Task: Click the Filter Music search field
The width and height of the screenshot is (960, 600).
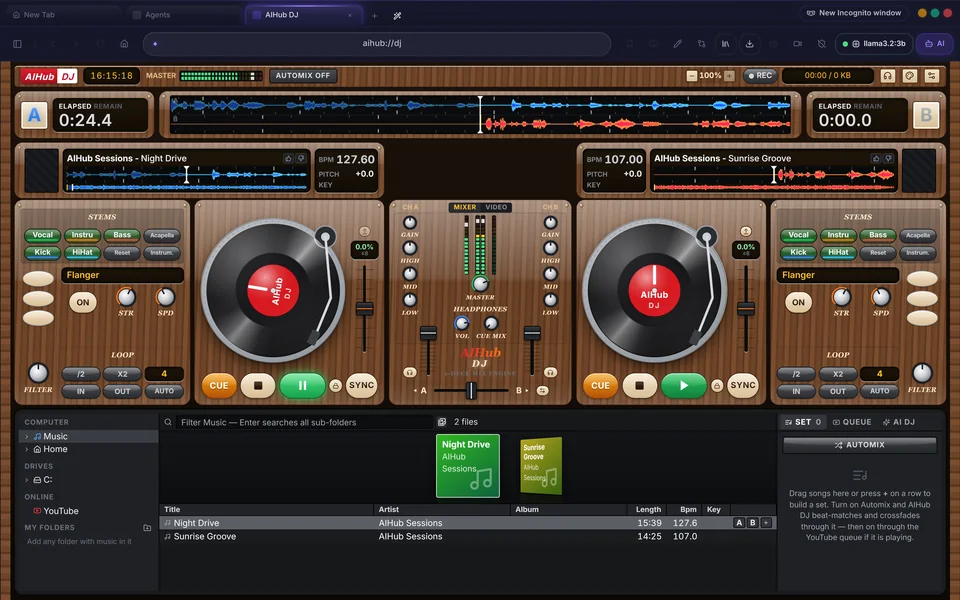Action: click(304, 422)
